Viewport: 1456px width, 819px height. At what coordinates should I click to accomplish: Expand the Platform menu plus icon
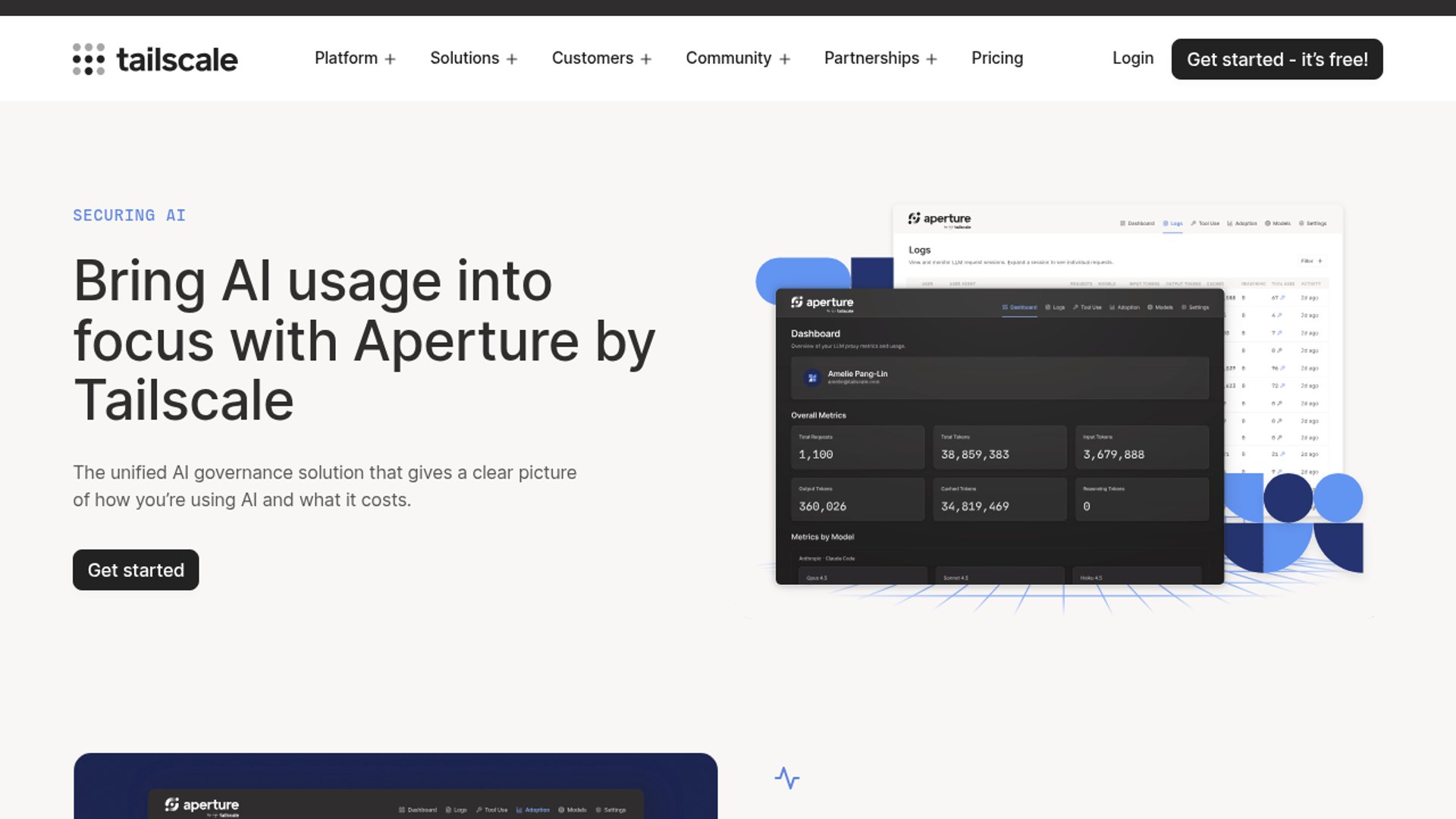(390, 59)
